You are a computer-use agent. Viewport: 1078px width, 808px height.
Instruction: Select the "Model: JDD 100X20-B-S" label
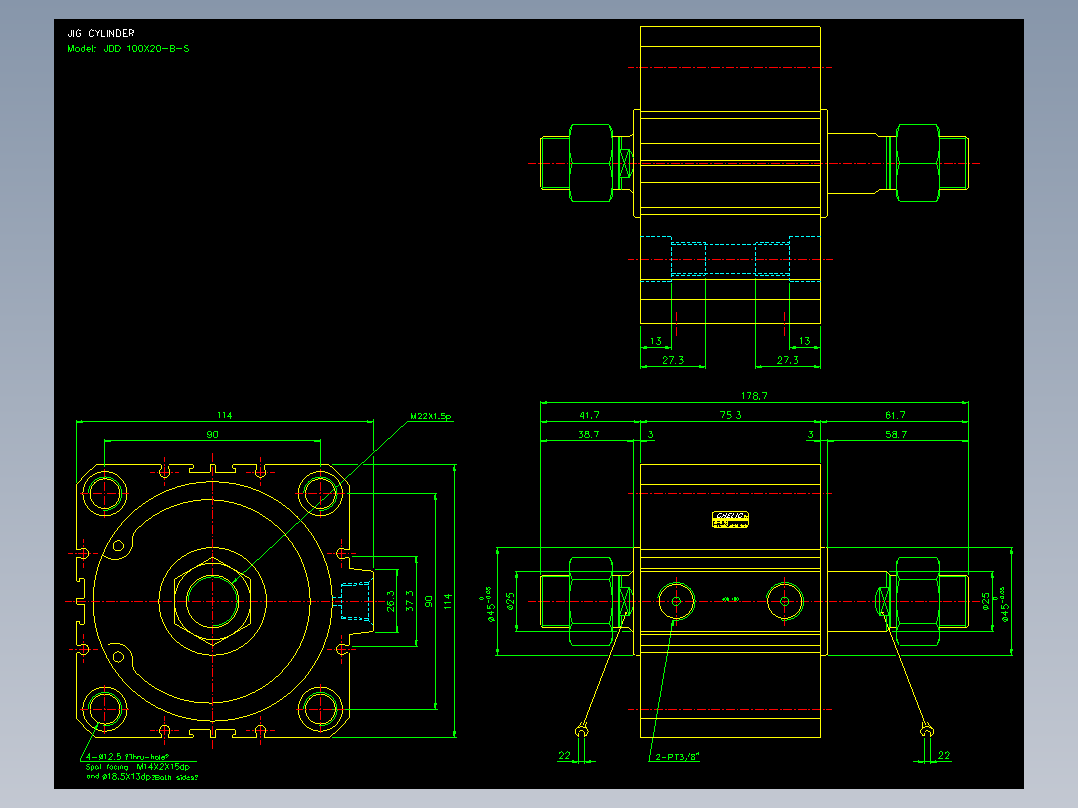coord(128,49)
